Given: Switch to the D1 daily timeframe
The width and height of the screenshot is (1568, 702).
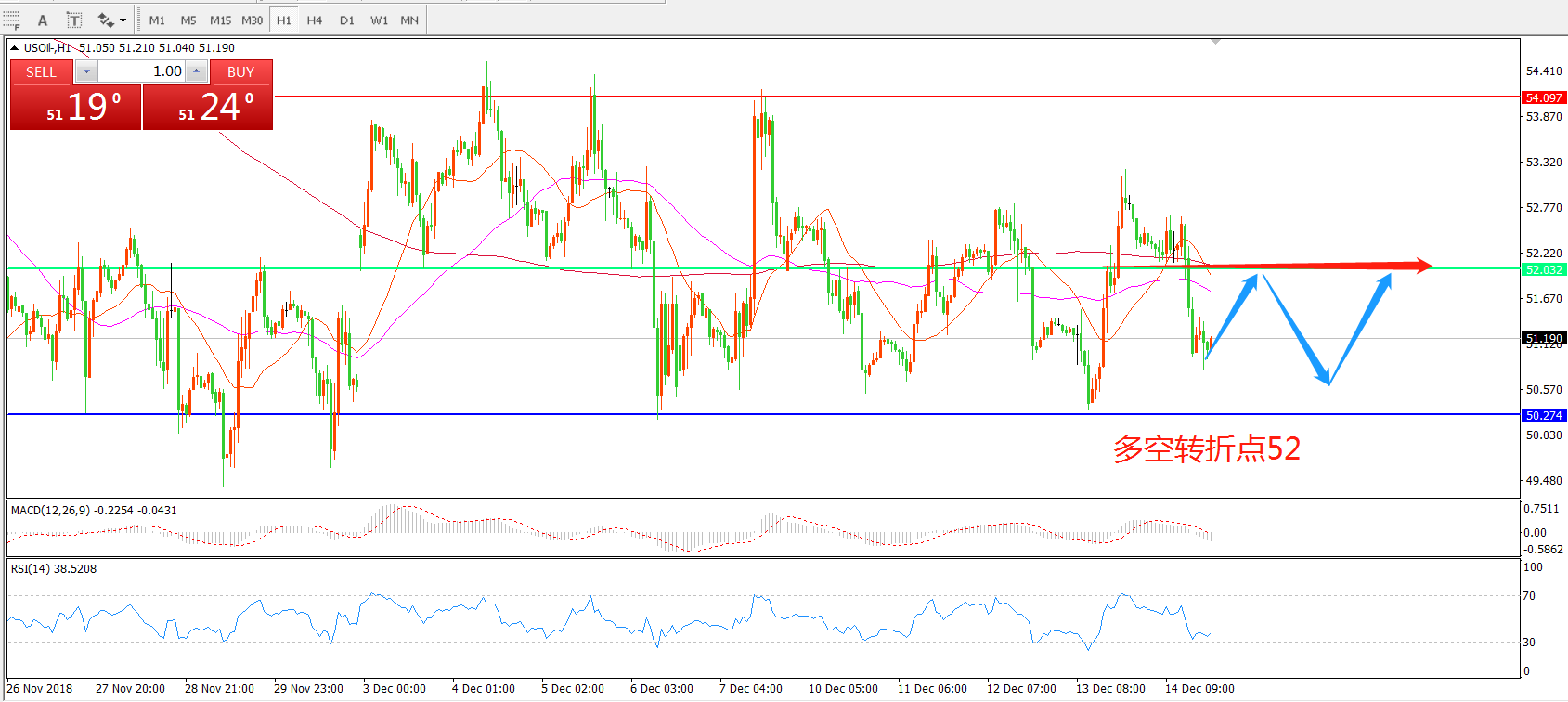Looking at the screenshot, I should 347,19.
